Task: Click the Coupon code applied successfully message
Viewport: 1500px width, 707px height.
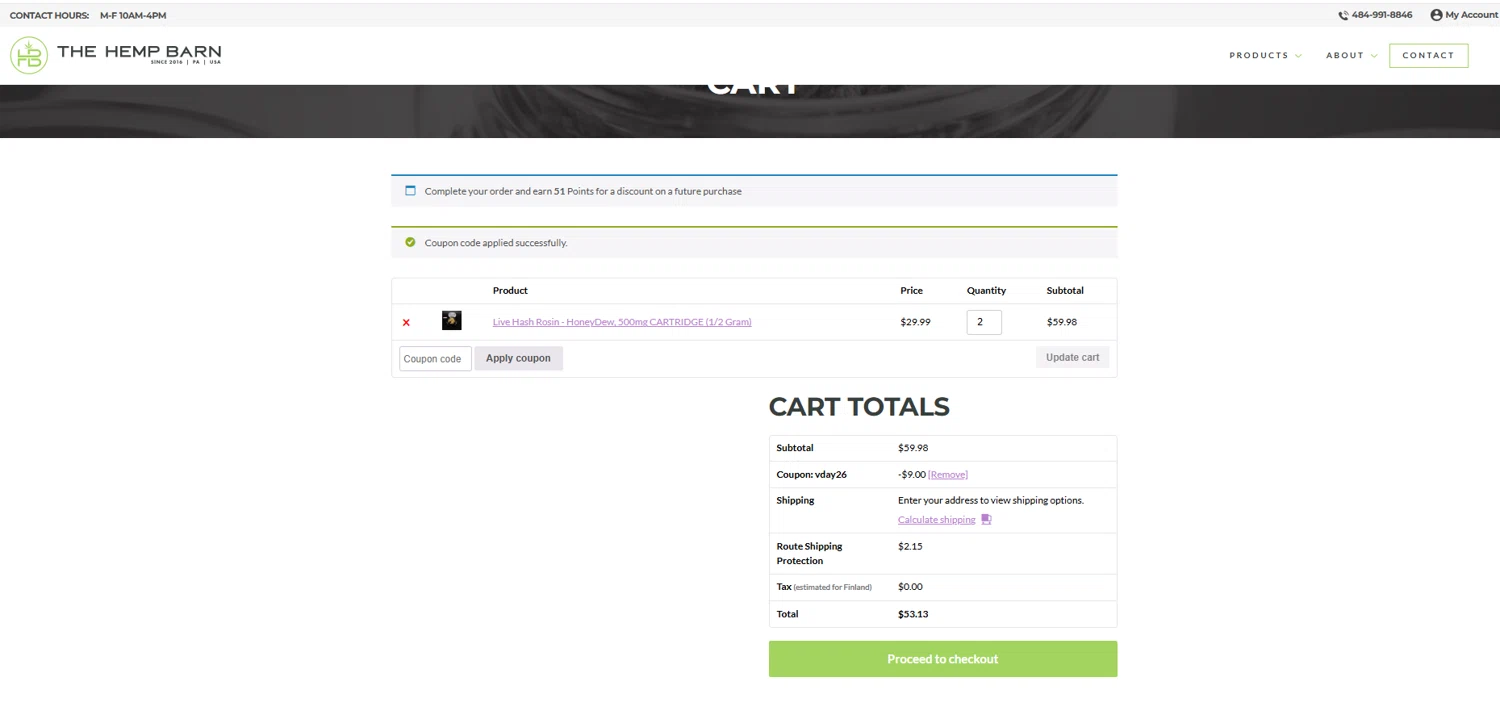Action: pyautogui.click(x=496, y=243)
